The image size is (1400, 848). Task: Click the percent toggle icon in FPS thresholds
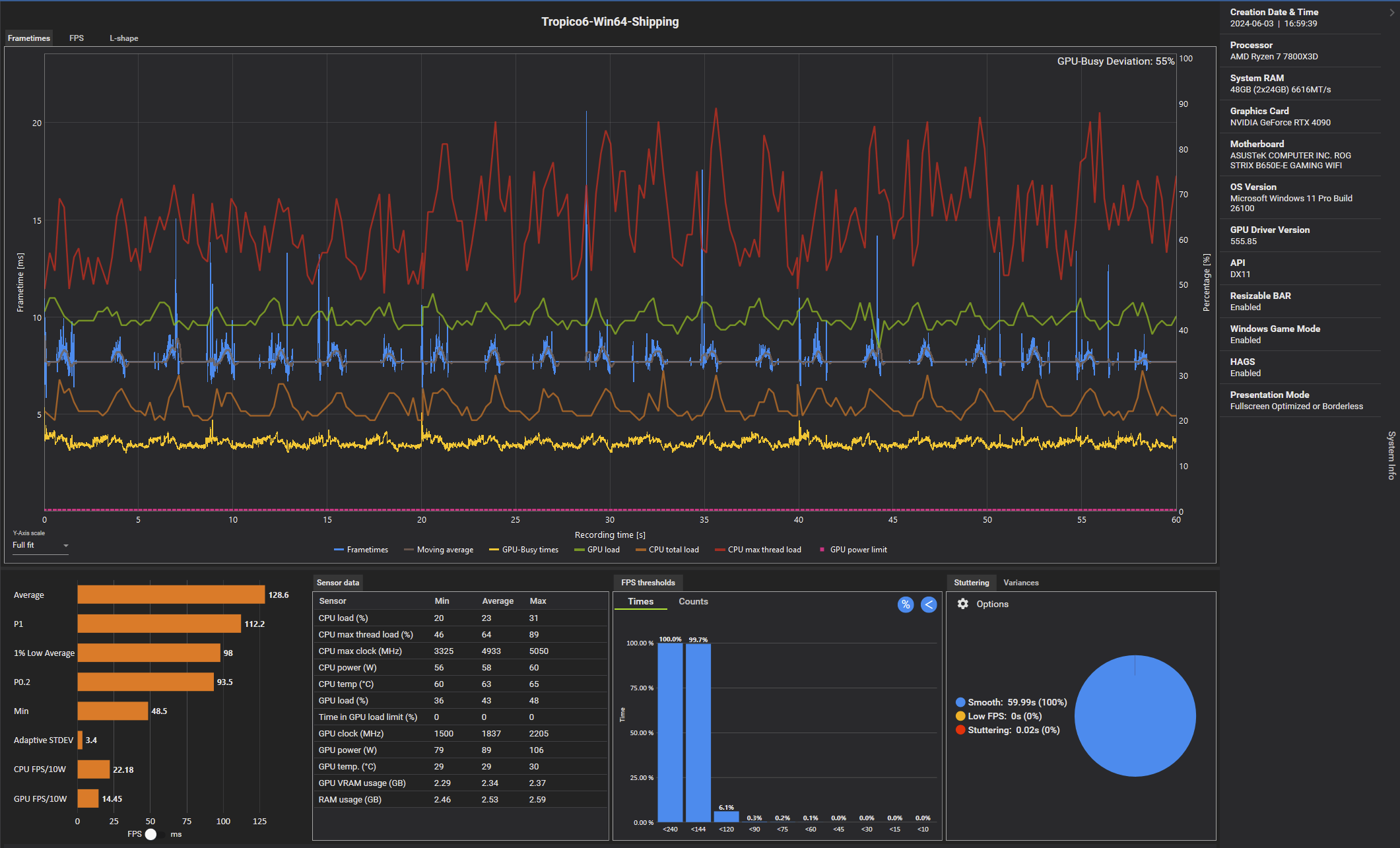coord(906,604)
